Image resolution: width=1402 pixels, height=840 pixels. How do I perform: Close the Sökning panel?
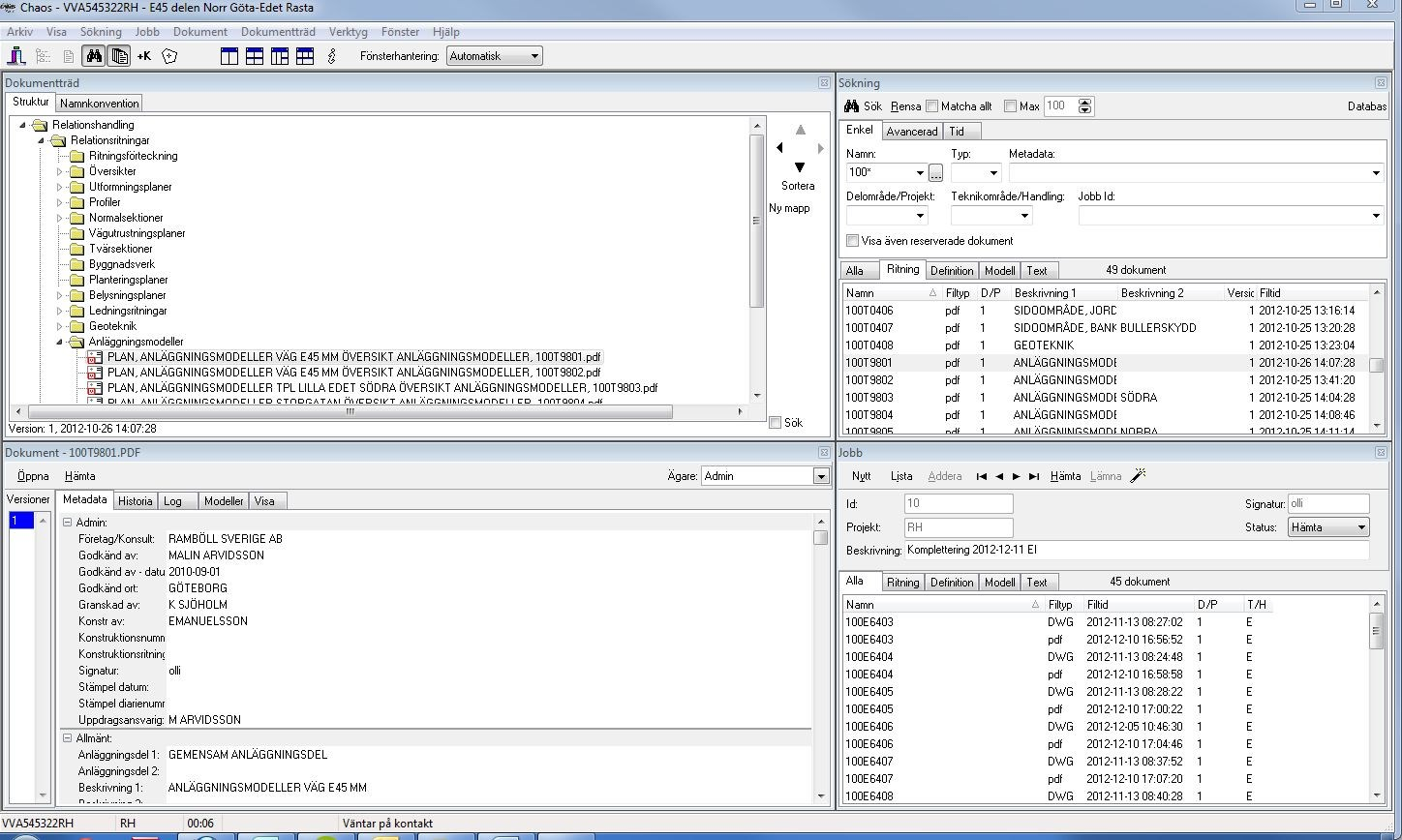pos(1381,83)
